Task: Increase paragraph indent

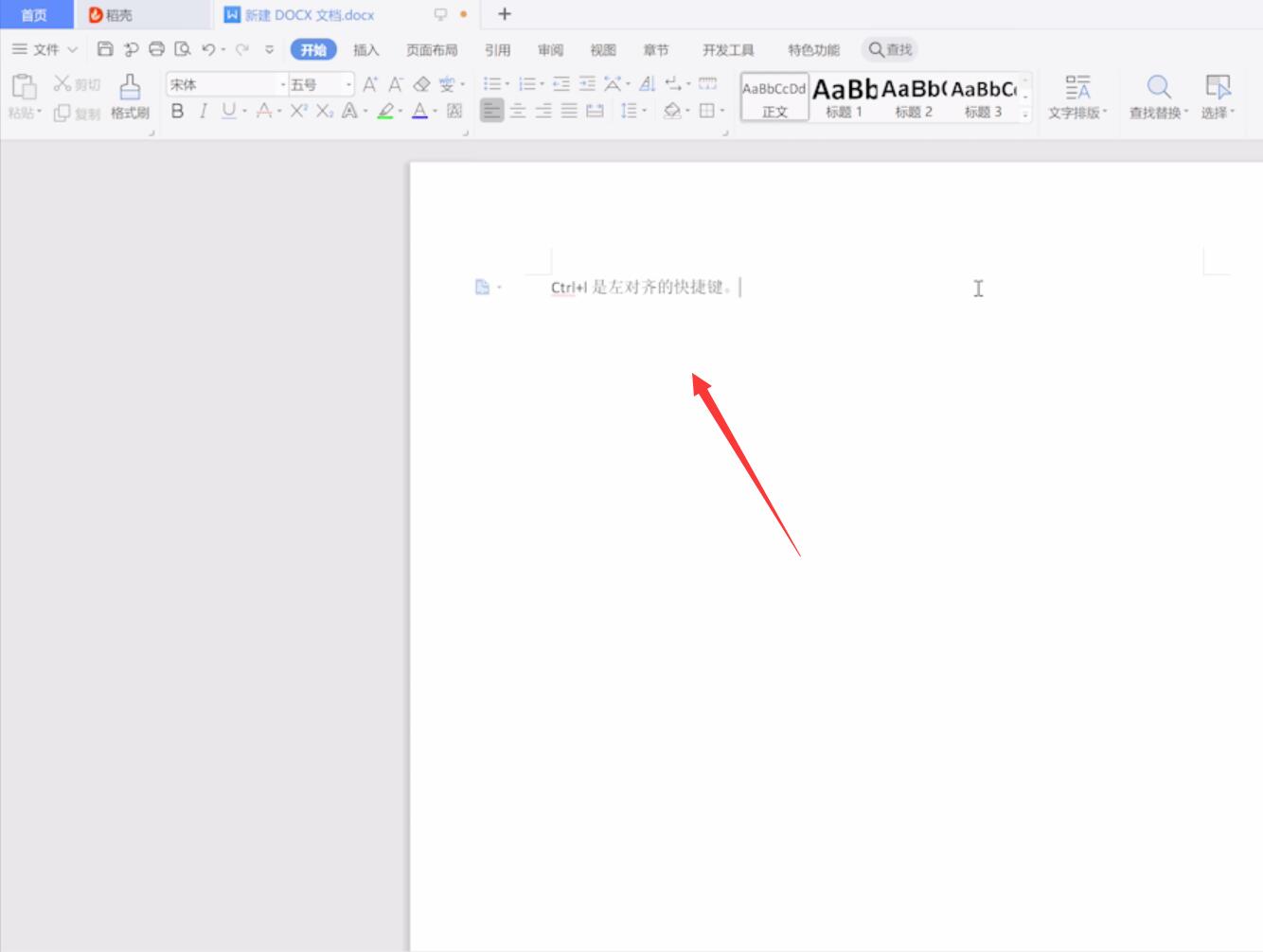Action: pyautogui.click(x=587, y=84)
